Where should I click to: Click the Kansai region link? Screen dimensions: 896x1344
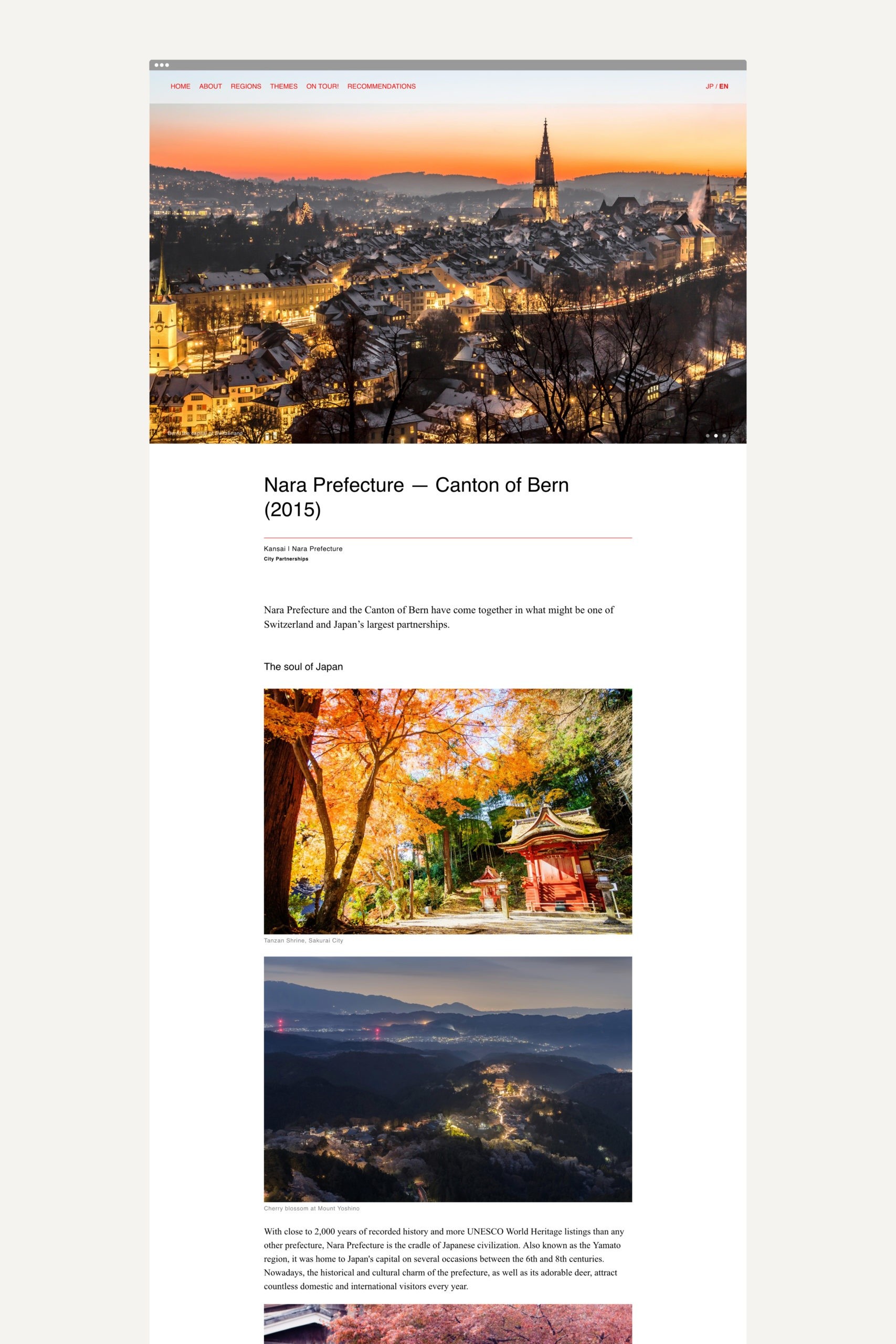click(275, 549)
